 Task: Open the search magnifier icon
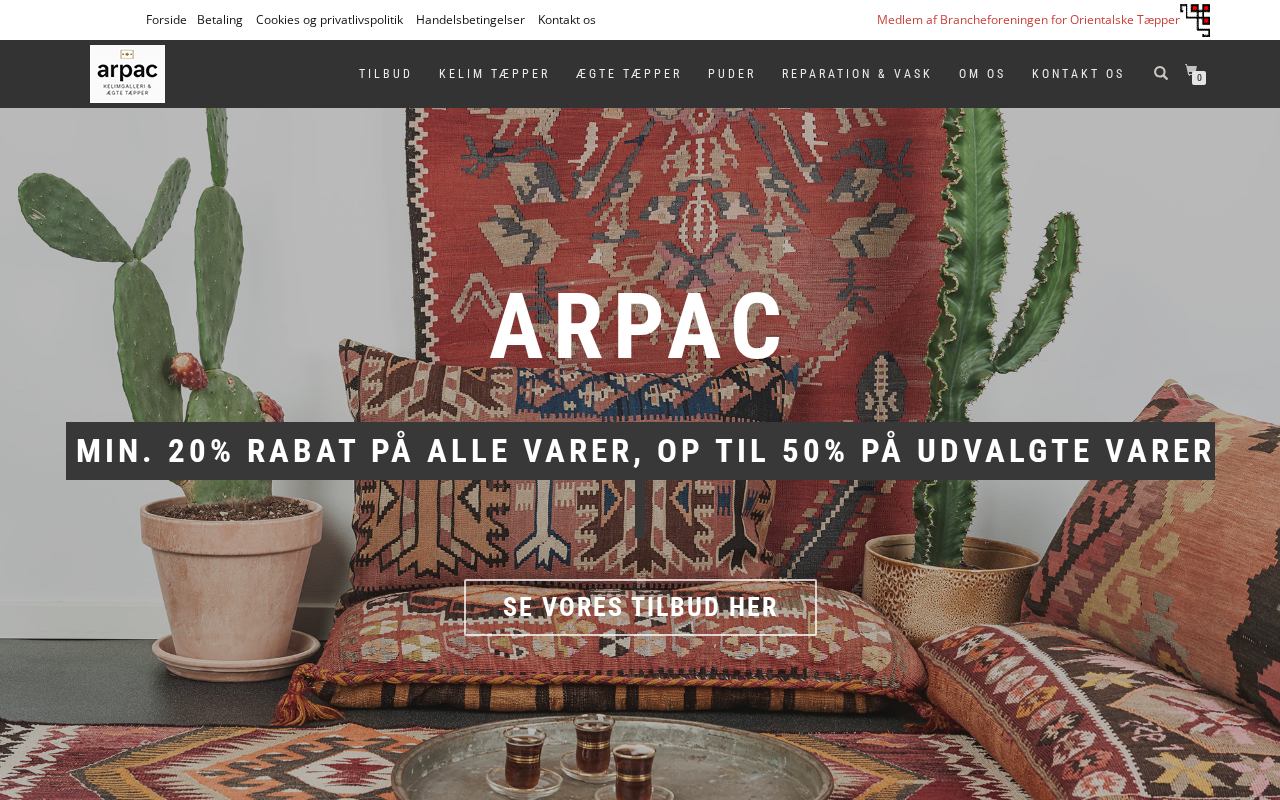[1161, 73]
